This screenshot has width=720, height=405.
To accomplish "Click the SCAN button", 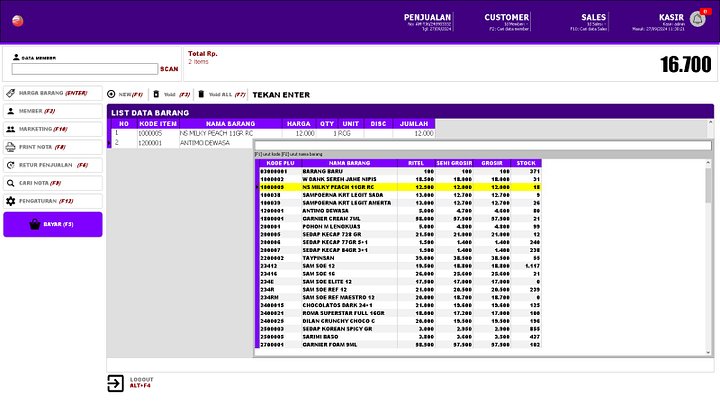I will coord(169,69).
